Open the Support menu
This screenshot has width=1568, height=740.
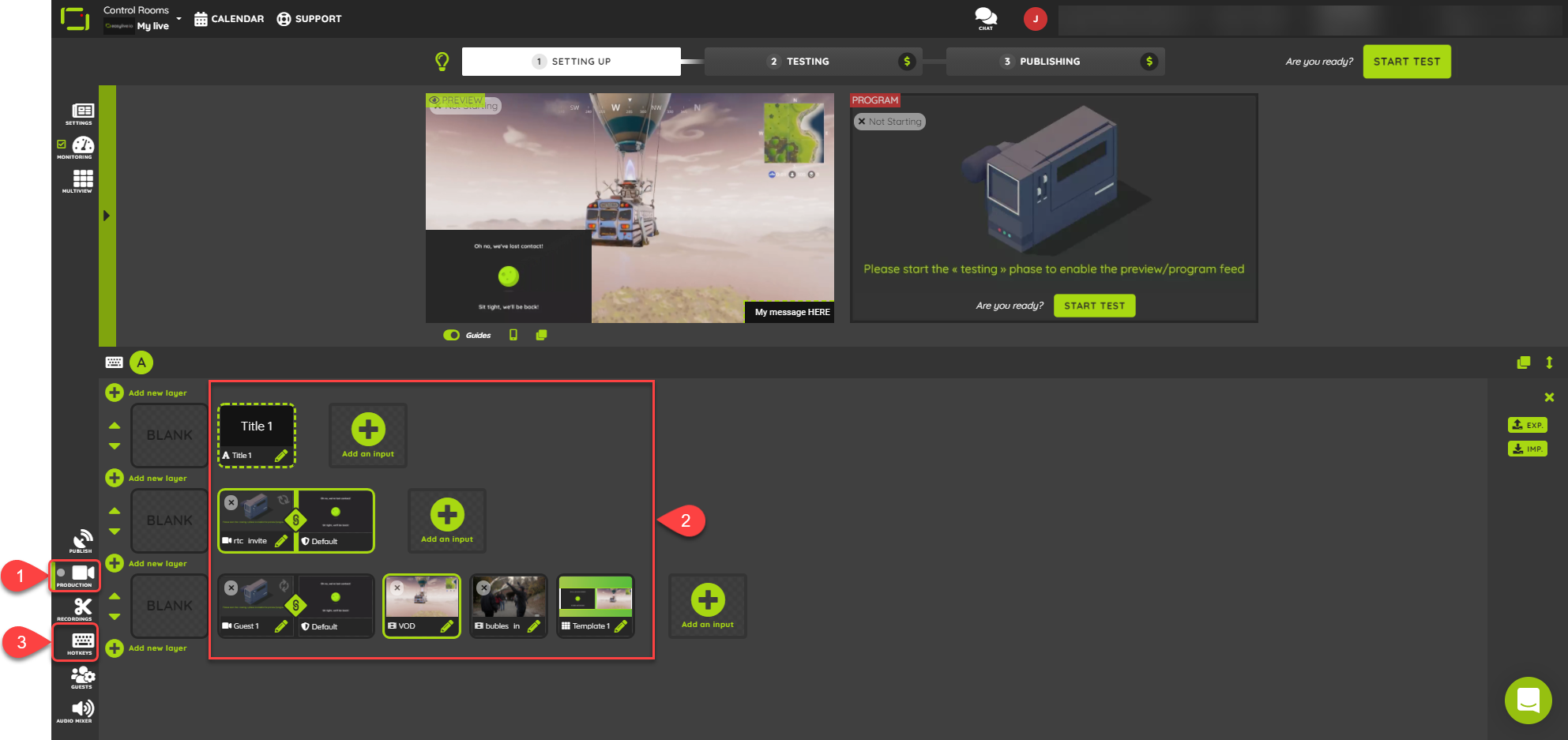309,19
